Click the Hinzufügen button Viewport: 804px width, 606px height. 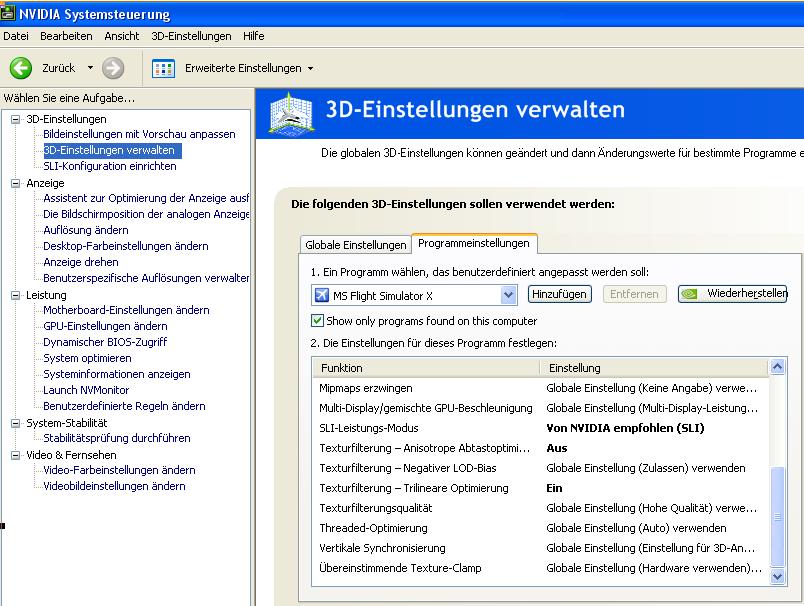(559, 294)
